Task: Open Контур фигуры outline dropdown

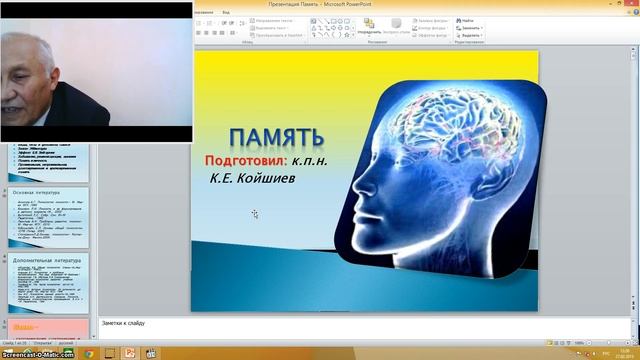Action: click(431, 28)
